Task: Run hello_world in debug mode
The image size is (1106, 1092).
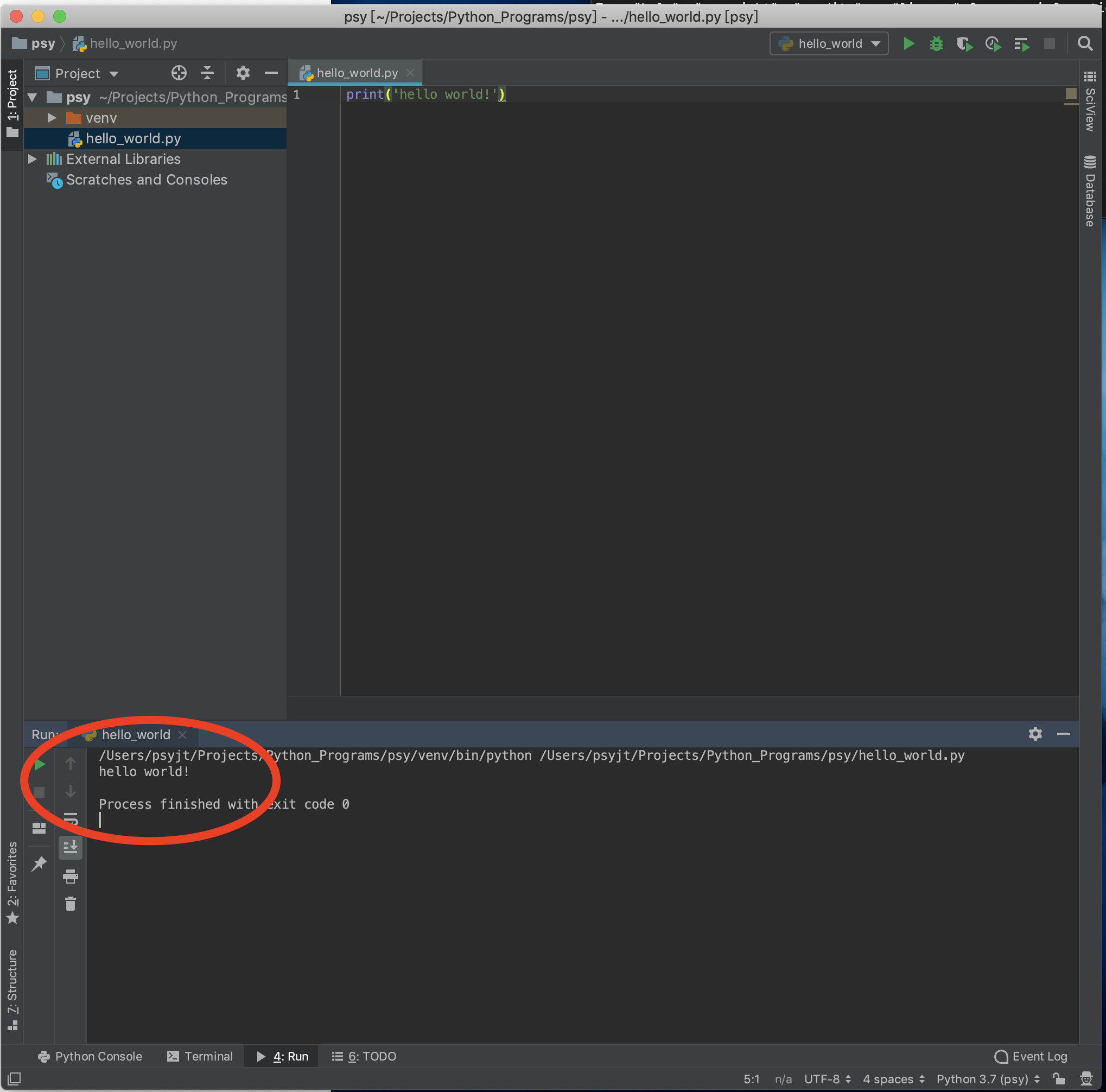Action: [936, 43]
